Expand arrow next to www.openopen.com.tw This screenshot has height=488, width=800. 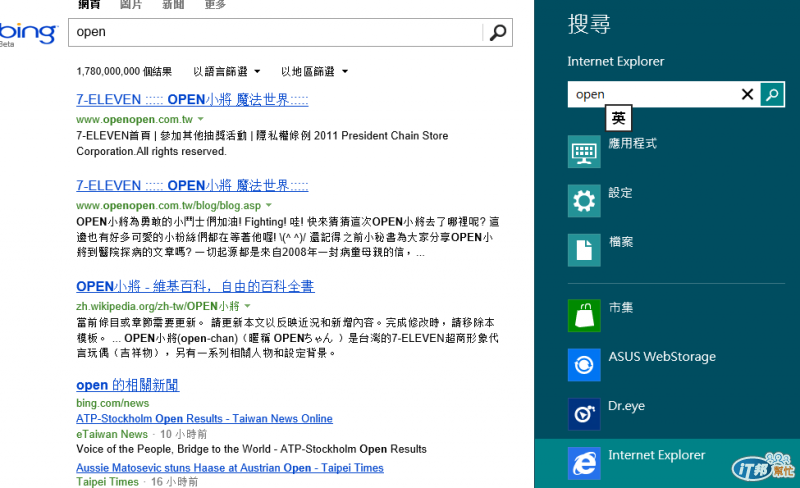201,119
